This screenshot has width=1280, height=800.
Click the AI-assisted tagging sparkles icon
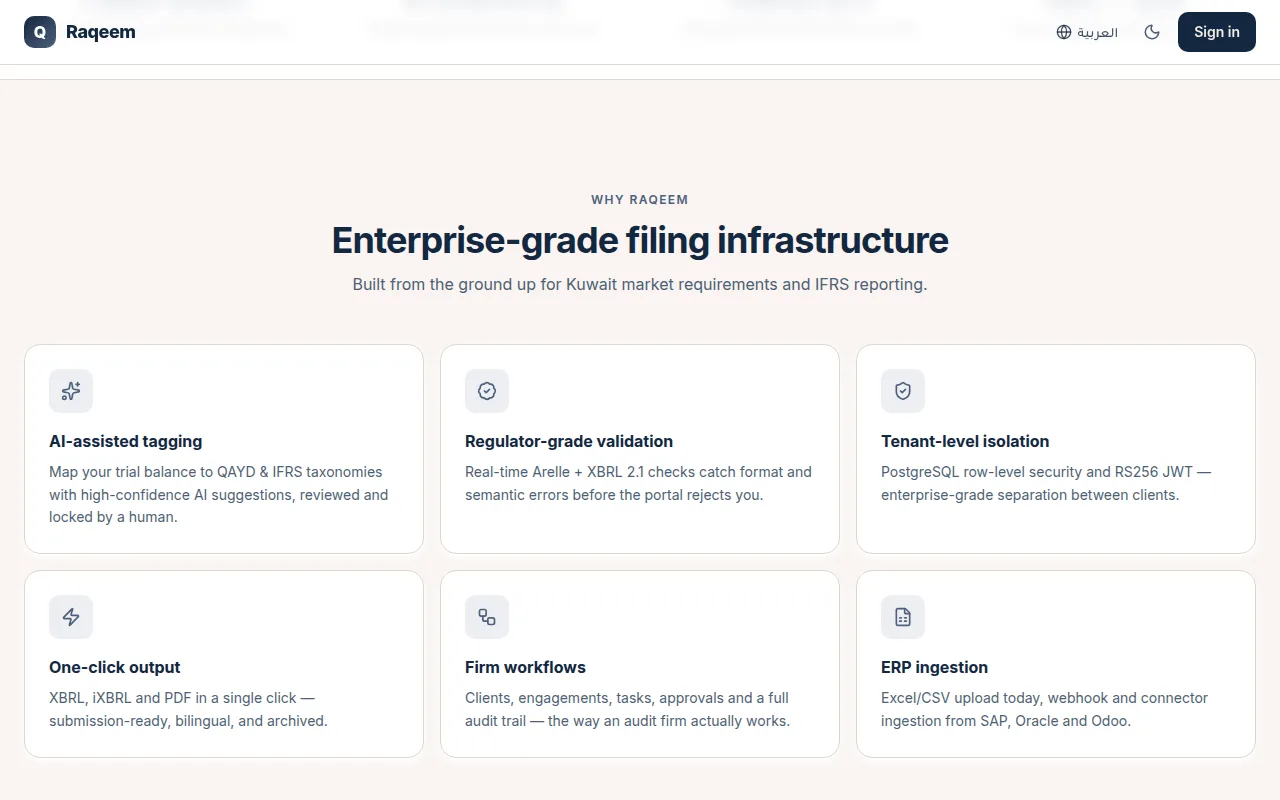71,391
